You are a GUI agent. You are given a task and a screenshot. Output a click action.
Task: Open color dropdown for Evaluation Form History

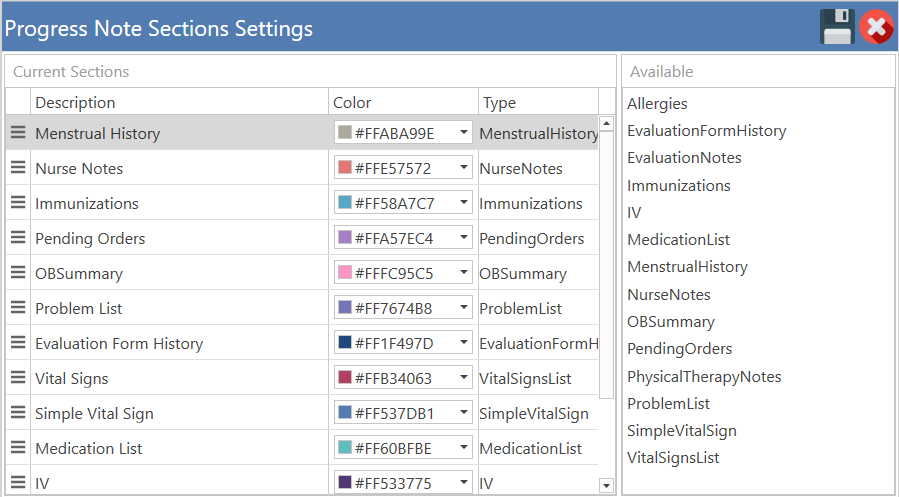(464, 343)
